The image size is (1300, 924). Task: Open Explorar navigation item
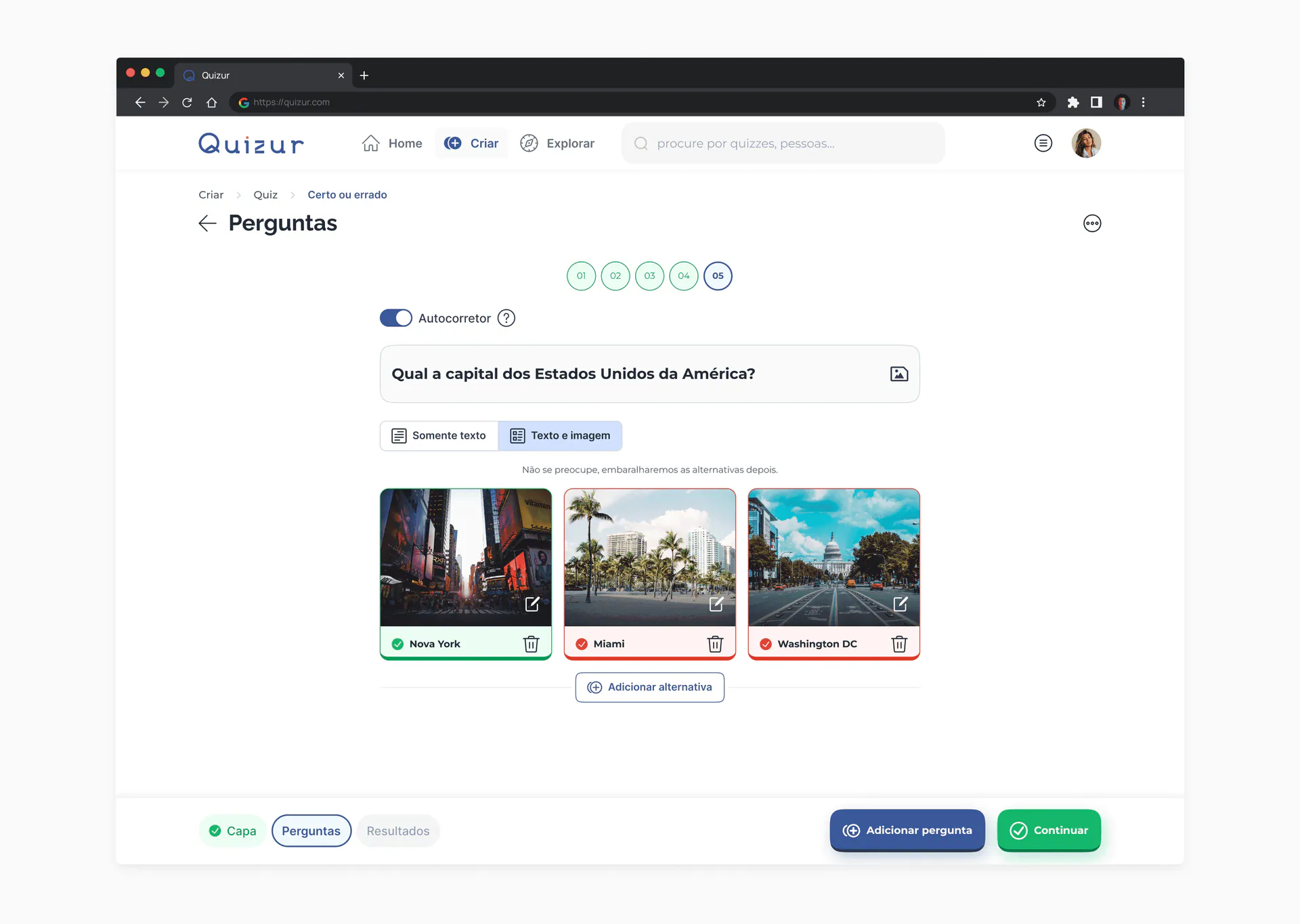point(557,144)
